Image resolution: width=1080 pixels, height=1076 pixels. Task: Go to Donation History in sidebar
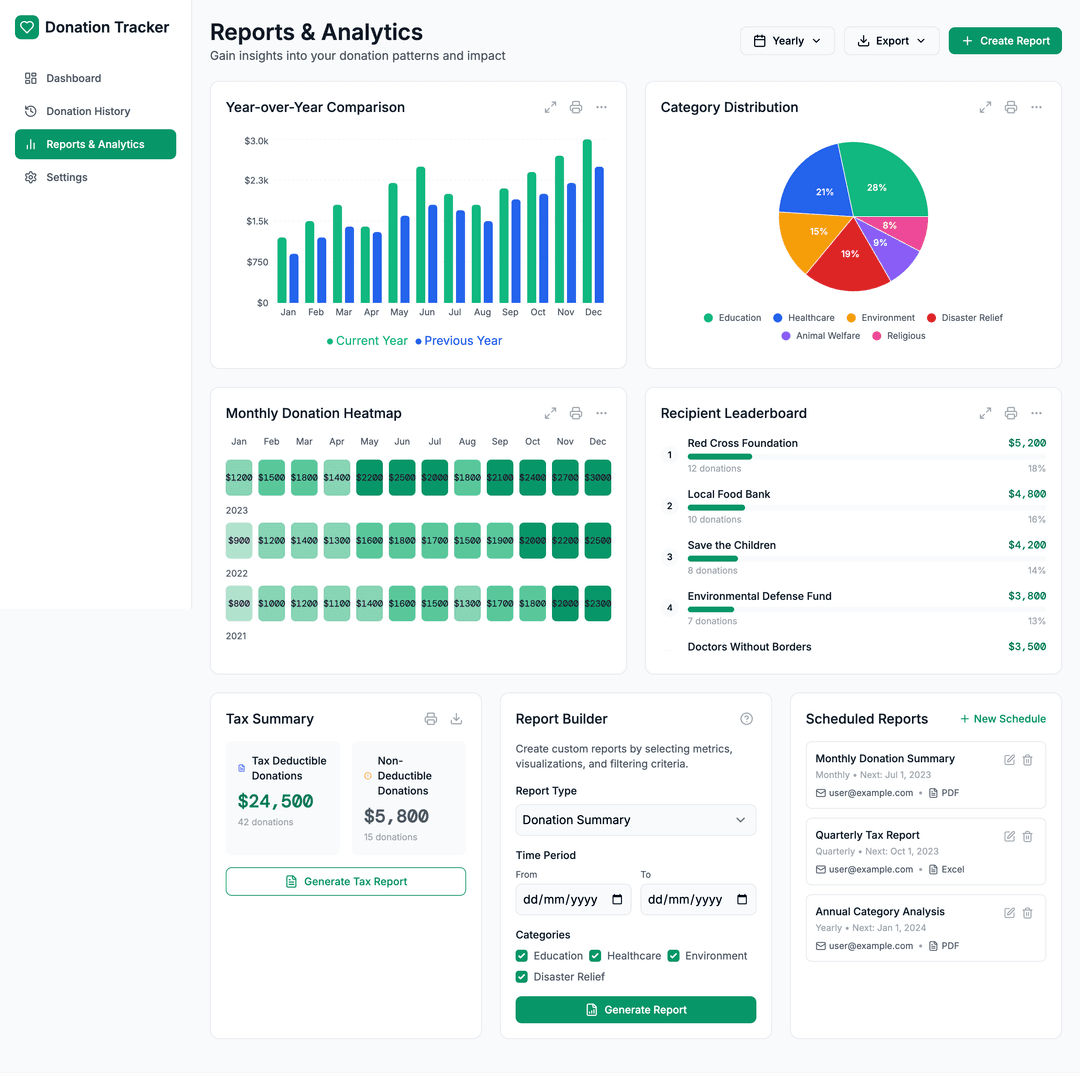click(88, 111)
